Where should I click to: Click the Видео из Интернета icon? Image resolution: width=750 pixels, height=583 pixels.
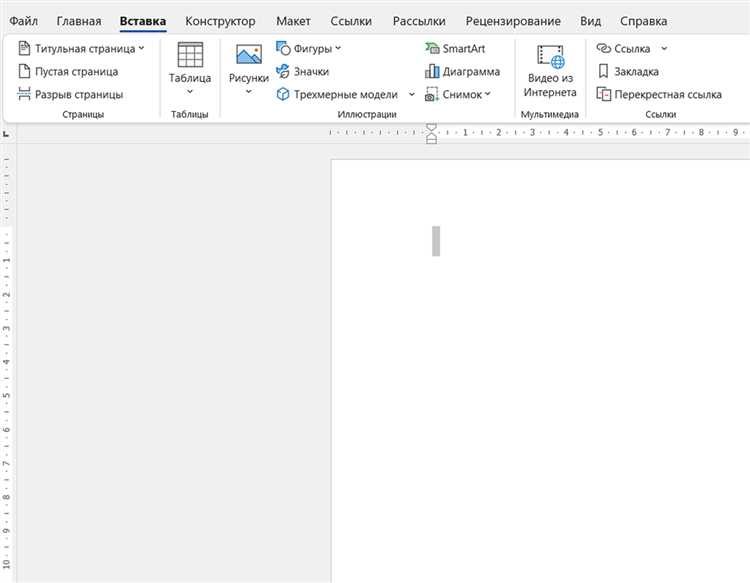(x=550, y=58)
